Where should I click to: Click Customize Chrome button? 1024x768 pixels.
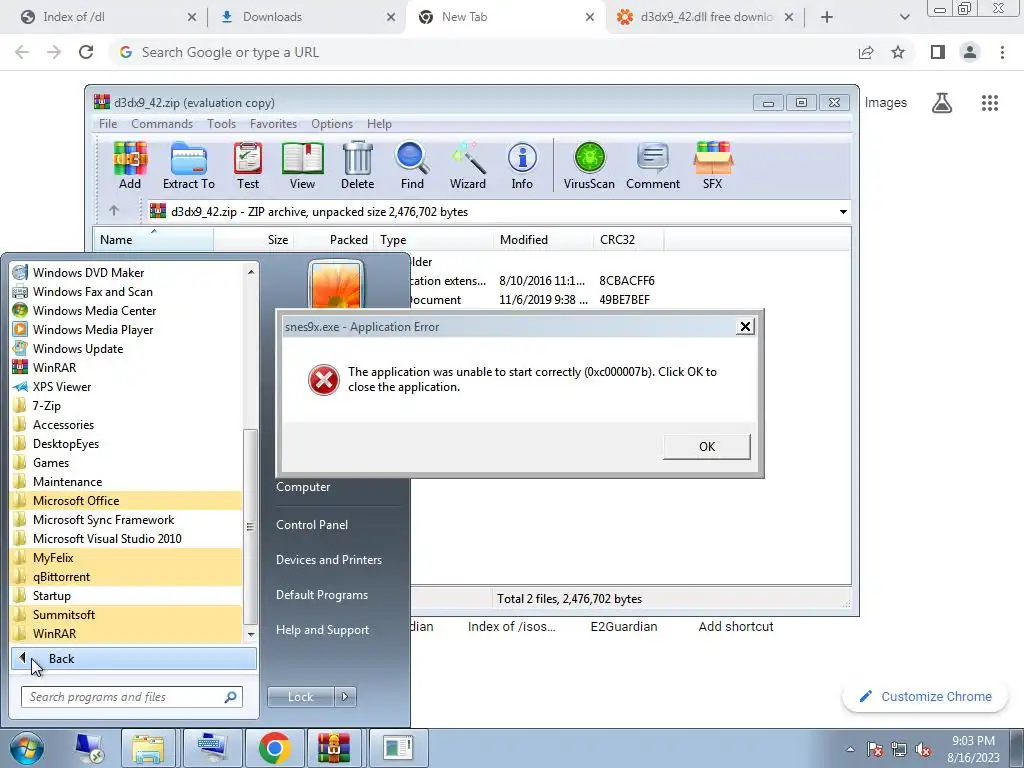pyautogui.click(x=925, y=697)
